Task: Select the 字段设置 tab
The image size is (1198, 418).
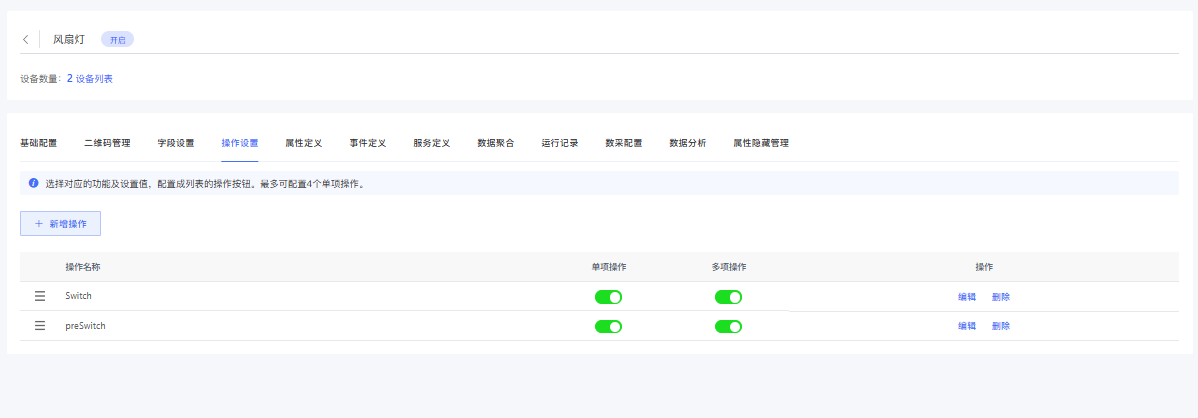Action: [176, 143]
